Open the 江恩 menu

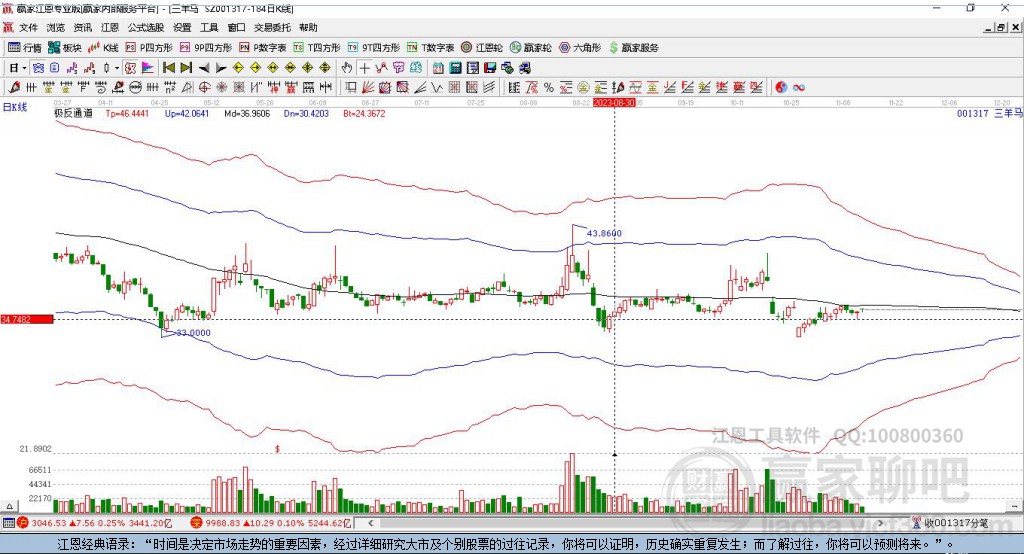click(110, 27)
